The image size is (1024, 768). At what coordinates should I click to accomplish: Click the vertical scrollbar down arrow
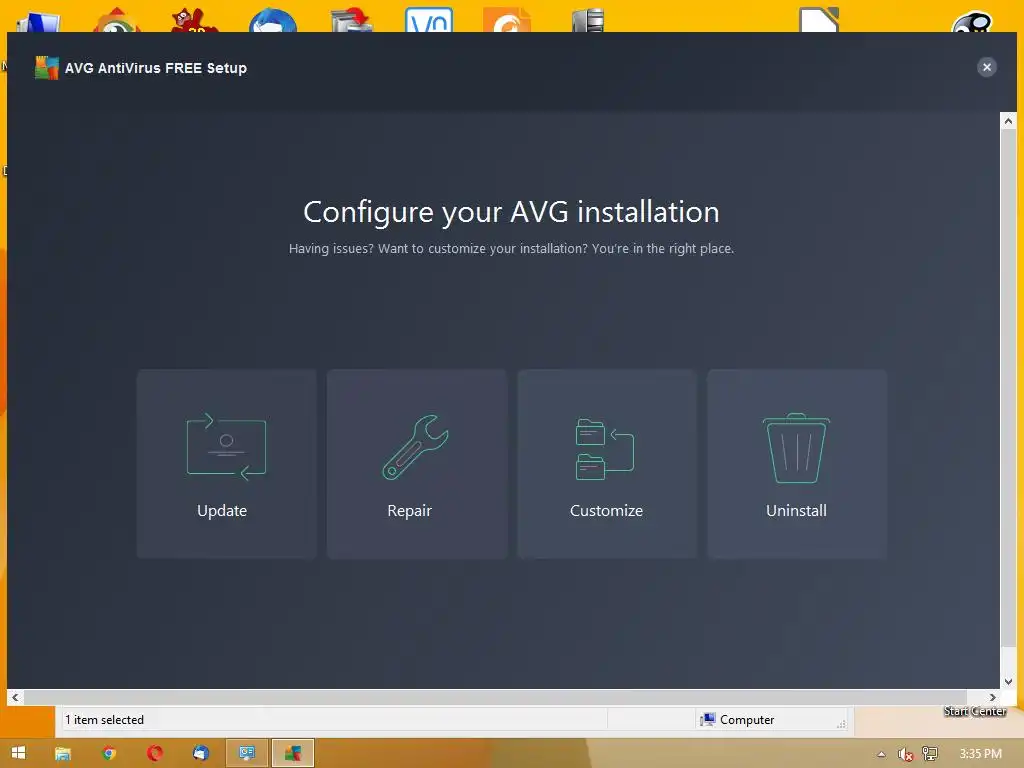point(1008,681)
